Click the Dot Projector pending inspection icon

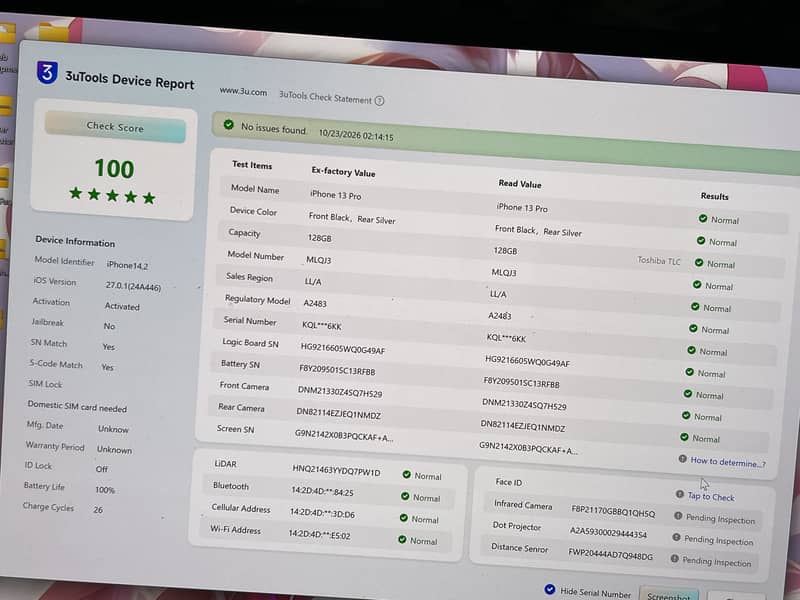click(x=676, y=537)
